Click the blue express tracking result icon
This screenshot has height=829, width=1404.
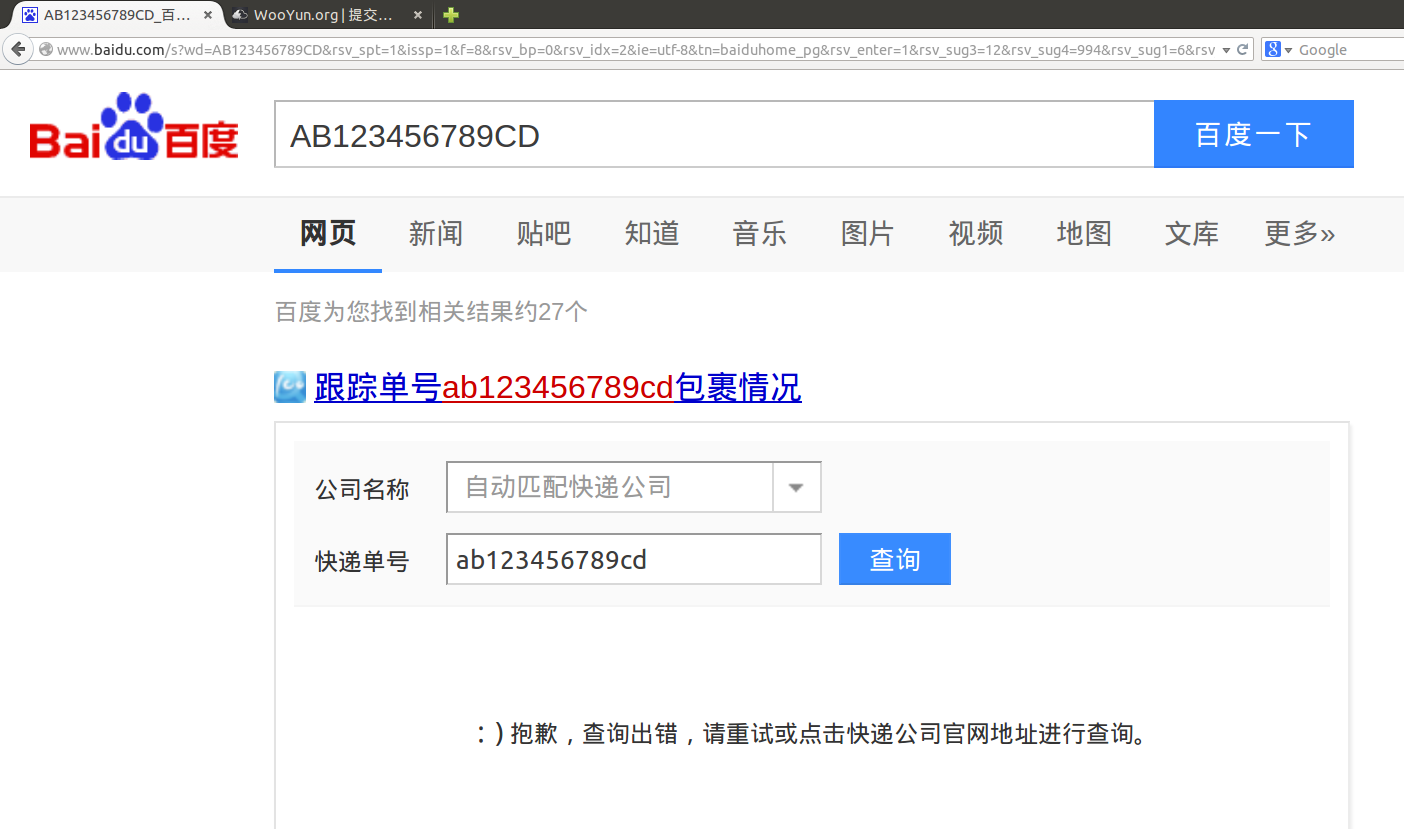coord(290,387)
